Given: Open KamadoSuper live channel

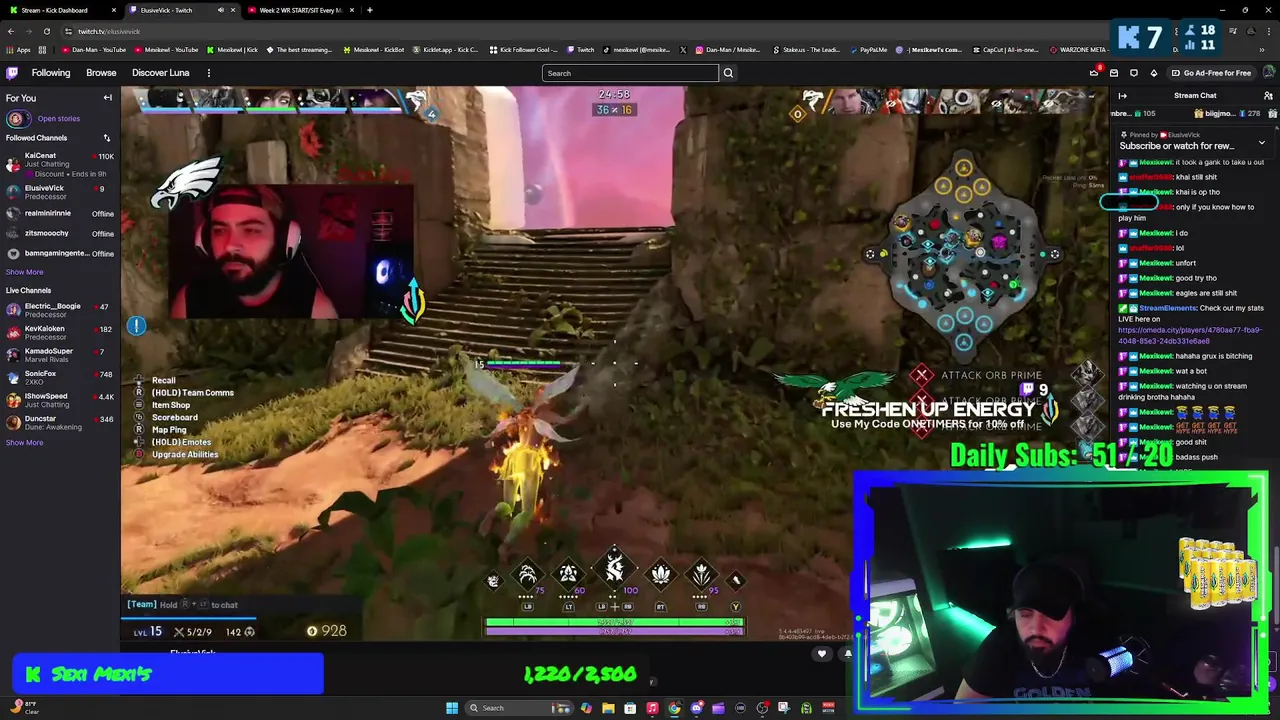Looking at the screenshot, I should [60, 355].
